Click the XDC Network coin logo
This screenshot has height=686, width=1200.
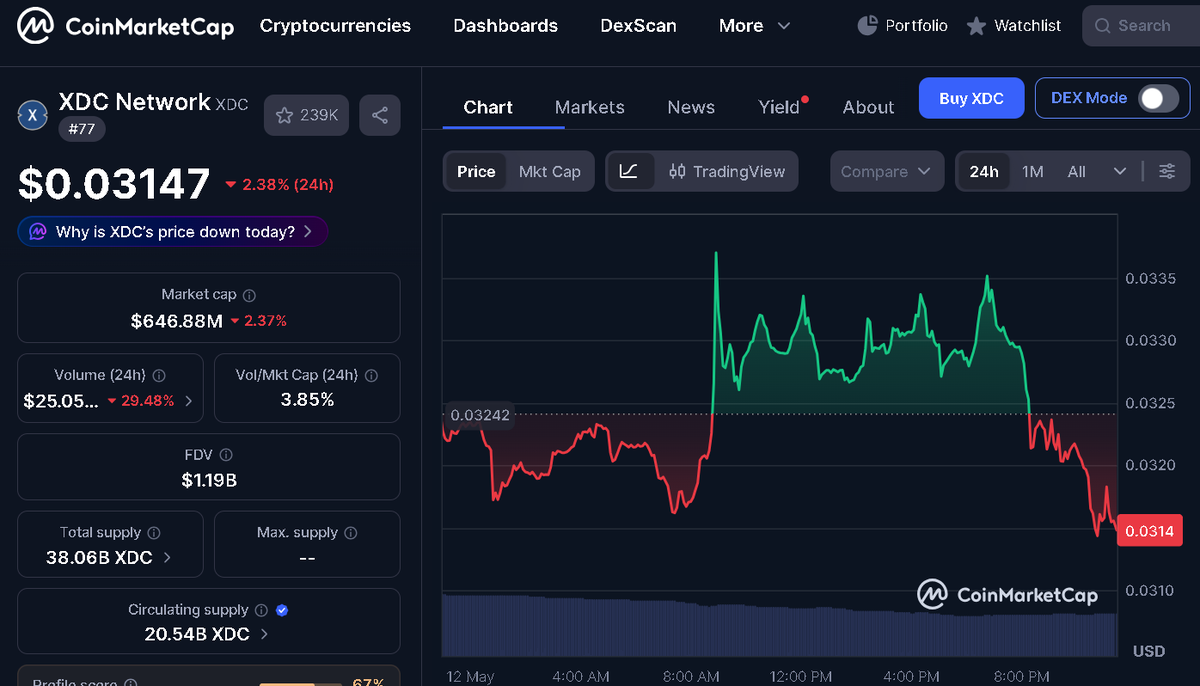pos(33,115)
